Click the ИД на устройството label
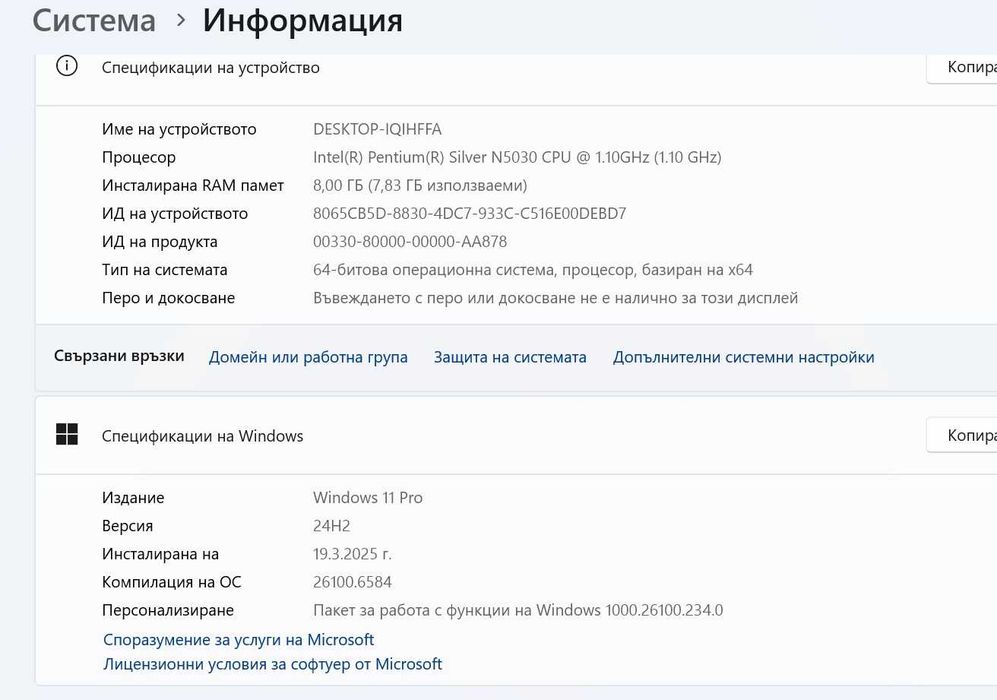Screen dimensions: 997x700 pyautogui.click(x=175, y=214)
